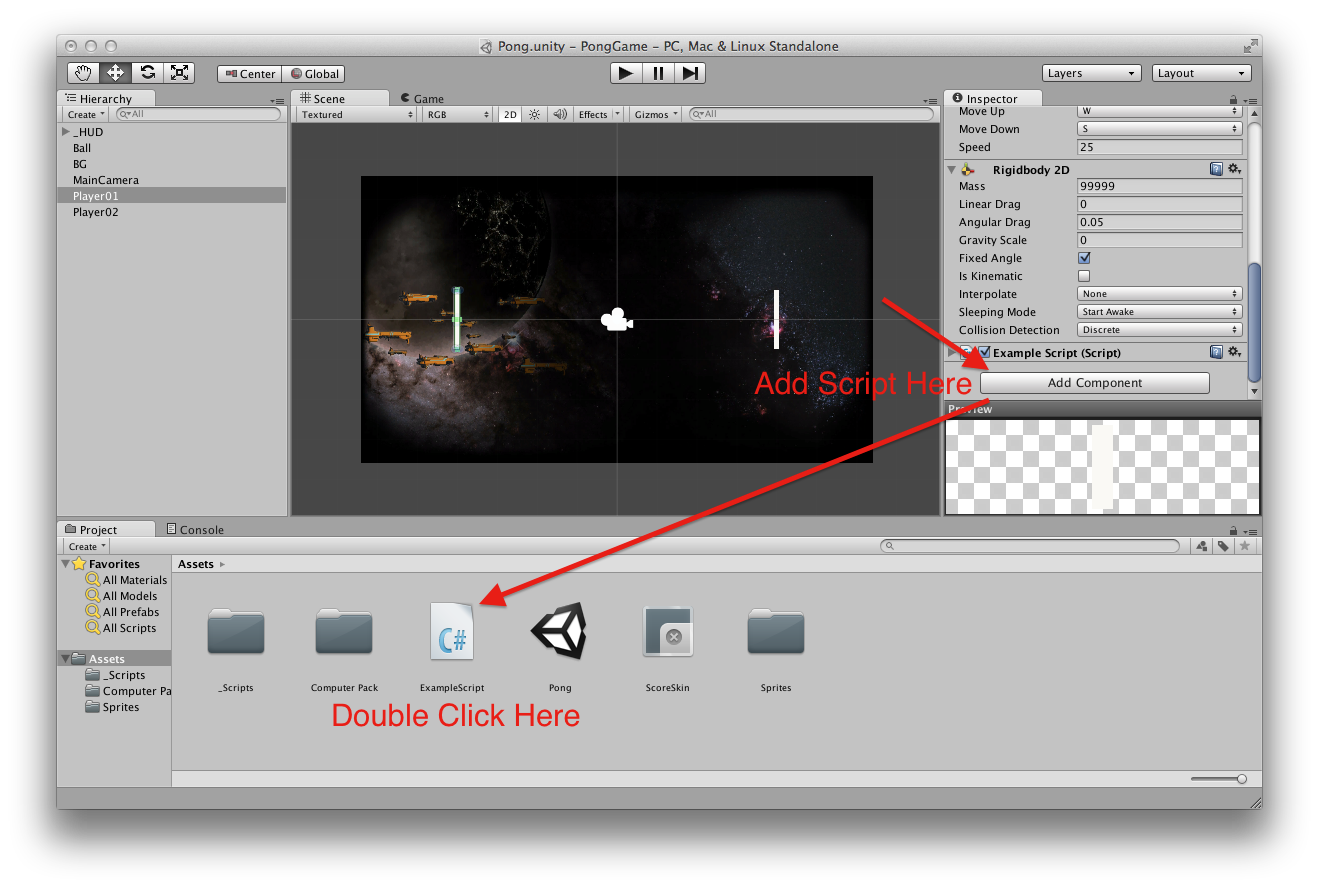Adjust the asset icon size slider
This screenshot has height=888, width=1319.
1241,779
